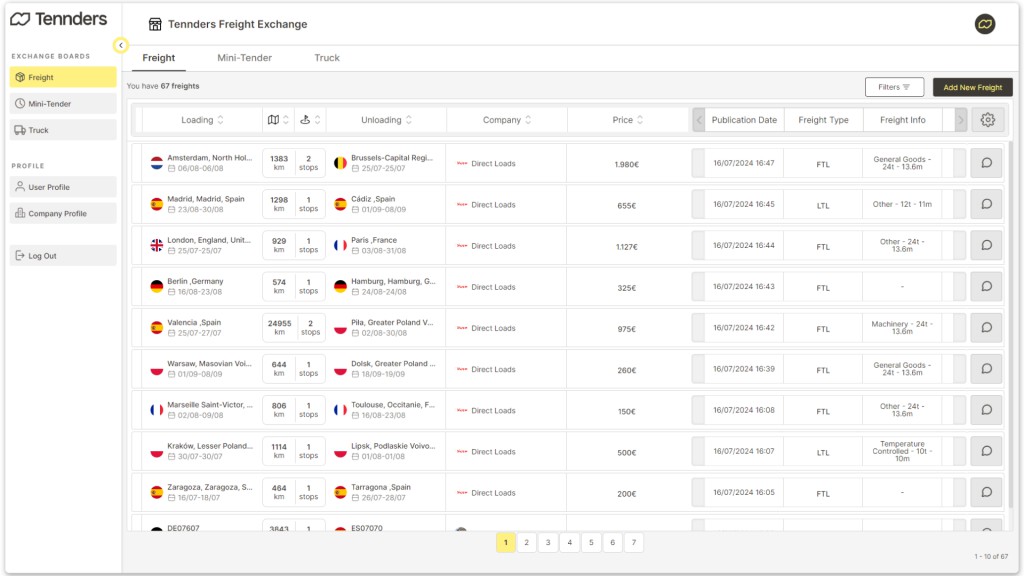Click Add New Freight button

[x=972, y=87]
